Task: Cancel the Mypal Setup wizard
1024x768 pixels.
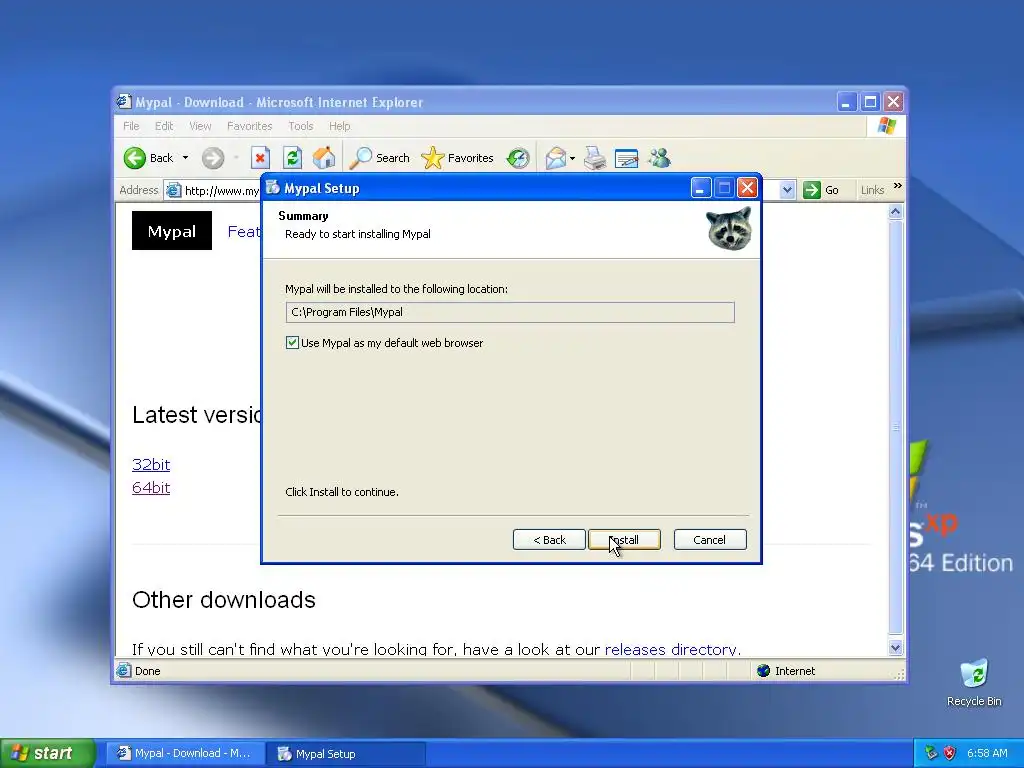Action: pyautogui.click(x=710, y=540)
